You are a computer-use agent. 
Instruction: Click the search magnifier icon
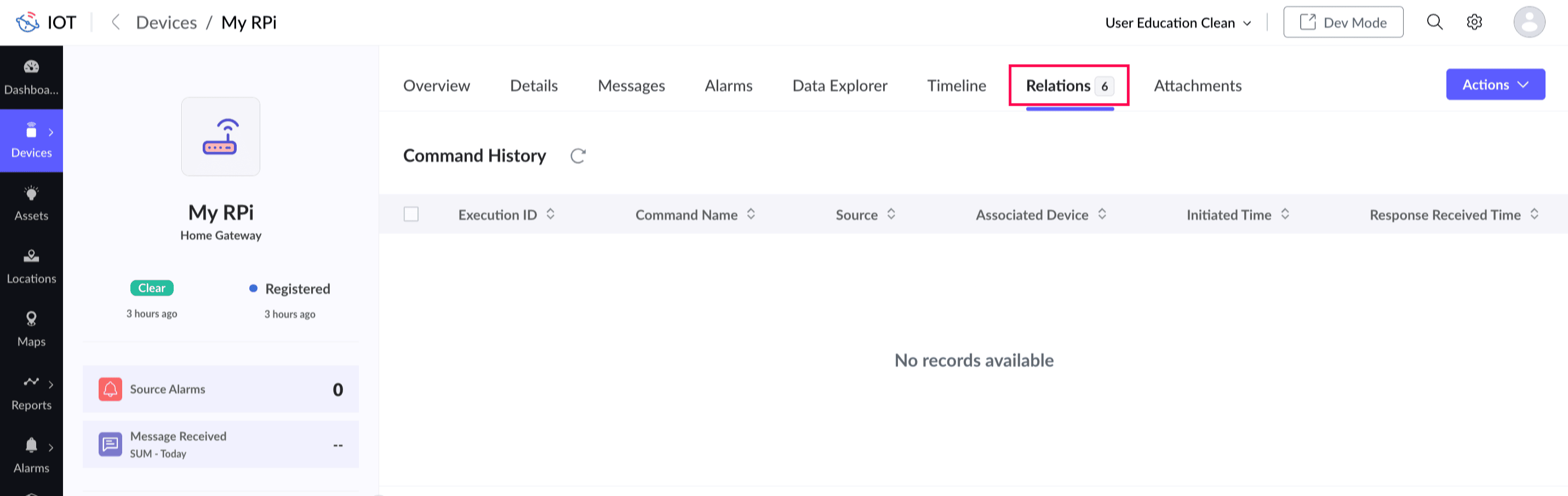pyautogui.click(x=1435, y=22)
